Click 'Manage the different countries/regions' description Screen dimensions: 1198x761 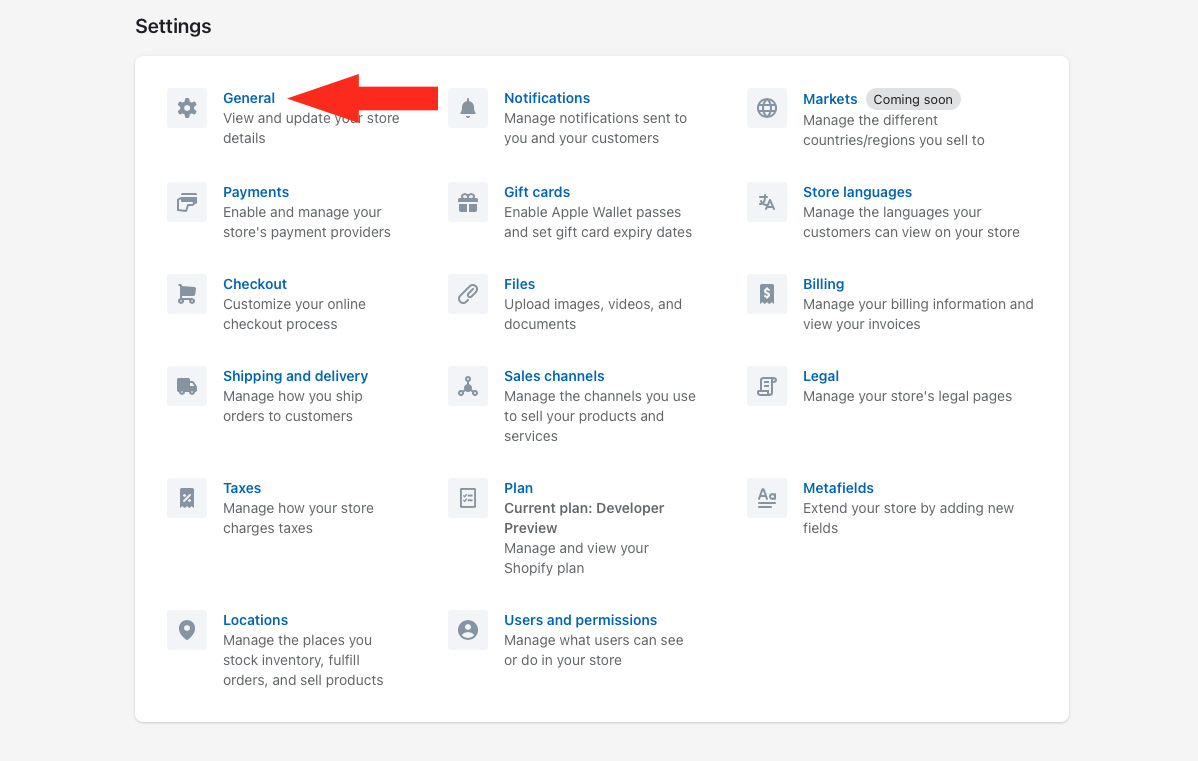pyautogui.click(x=893, y=130)
